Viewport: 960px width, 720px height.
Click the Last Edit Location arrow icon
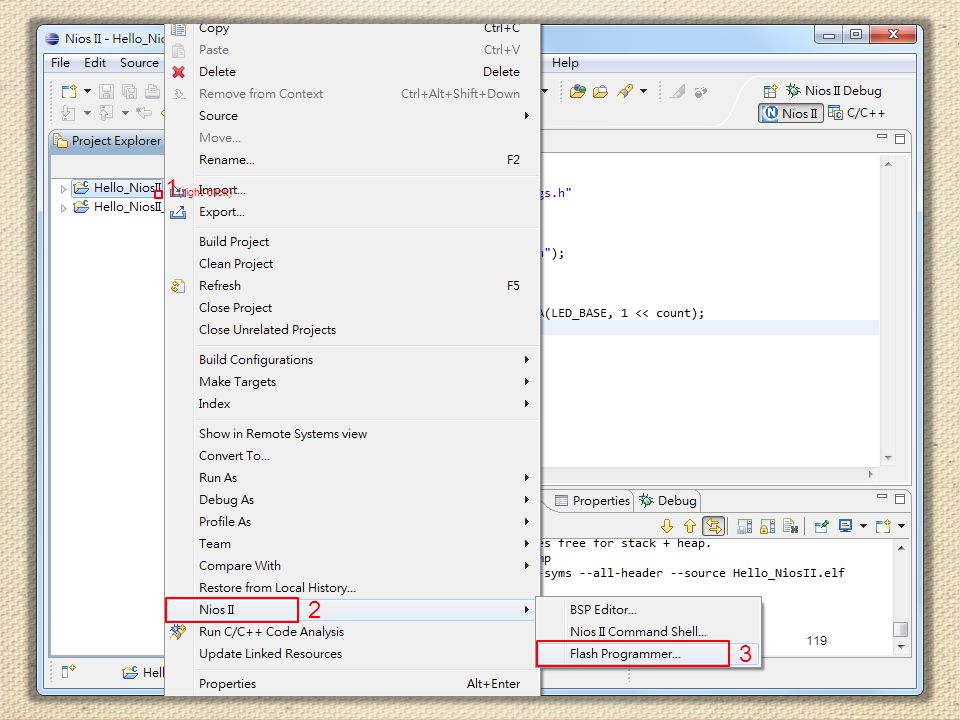(144, 113)
